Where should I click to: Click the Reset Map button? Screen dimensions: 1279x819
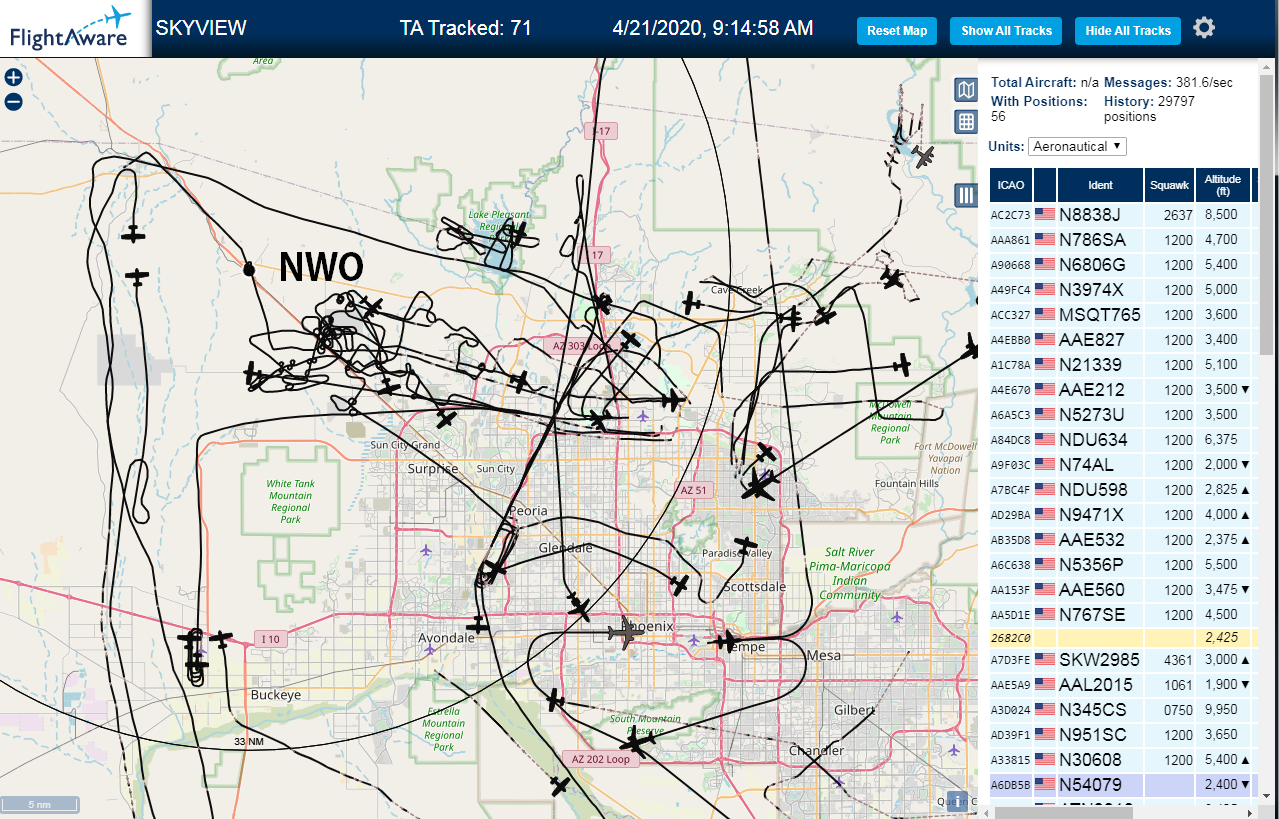pos(897,31)
